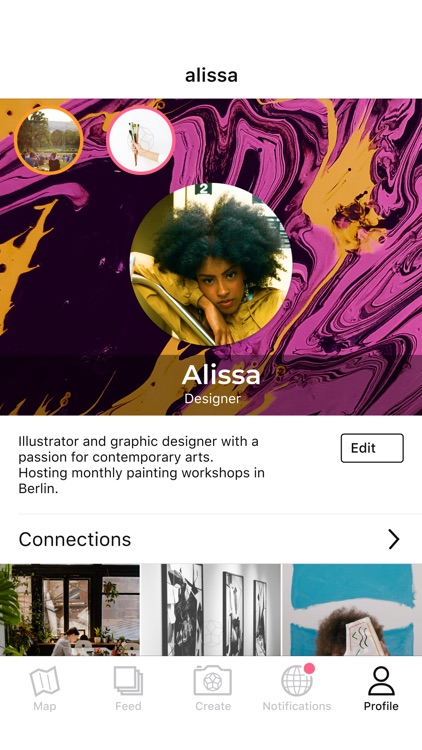Click the Edit button
Viewport: 422px width, 750px height.
[x=372, y=448]
